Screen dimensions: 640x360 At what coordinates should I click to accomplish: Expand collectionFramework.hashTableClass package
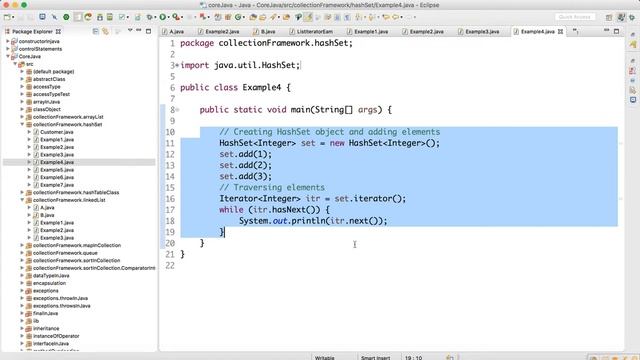(22, 192)
